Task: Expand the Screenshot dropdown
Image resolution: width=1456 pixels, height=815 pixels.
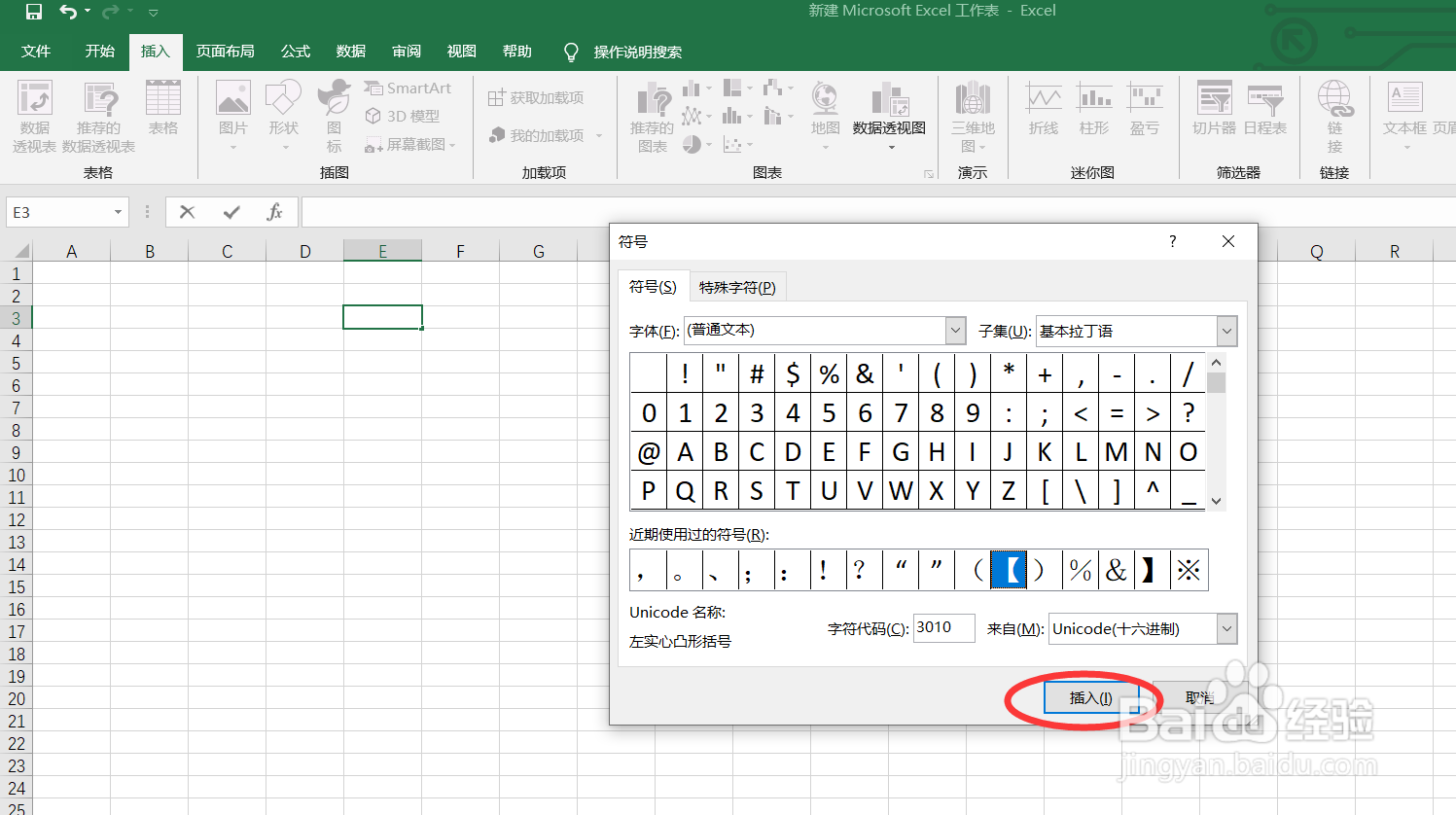Action: (x=452, y=145)
